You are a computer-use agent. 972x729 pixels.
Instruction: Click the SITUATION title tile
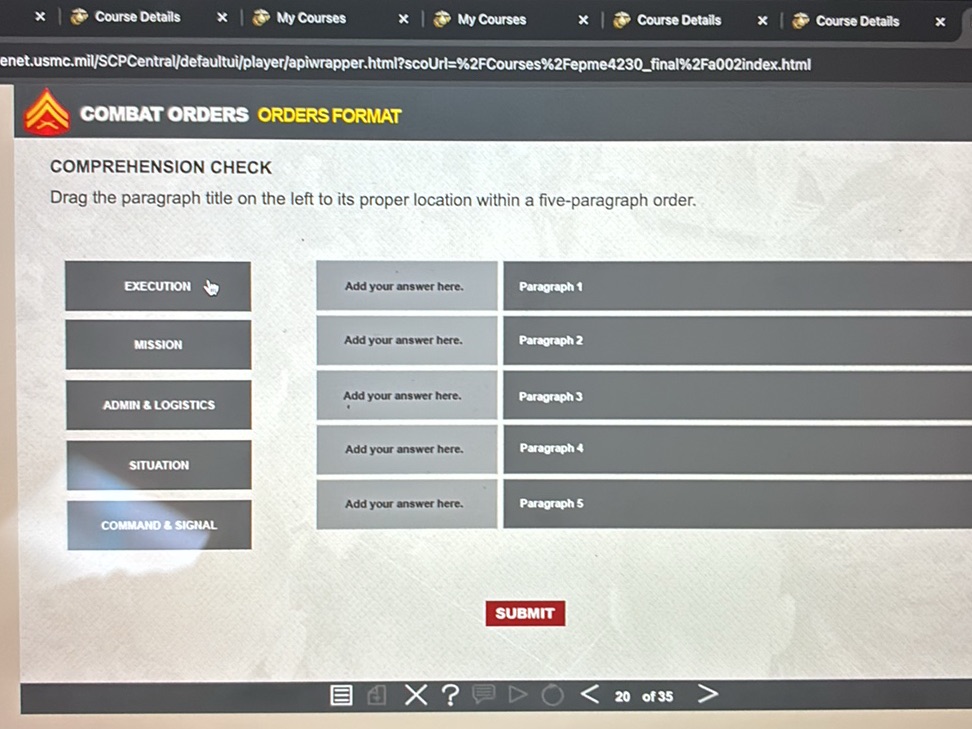(158, 465)
